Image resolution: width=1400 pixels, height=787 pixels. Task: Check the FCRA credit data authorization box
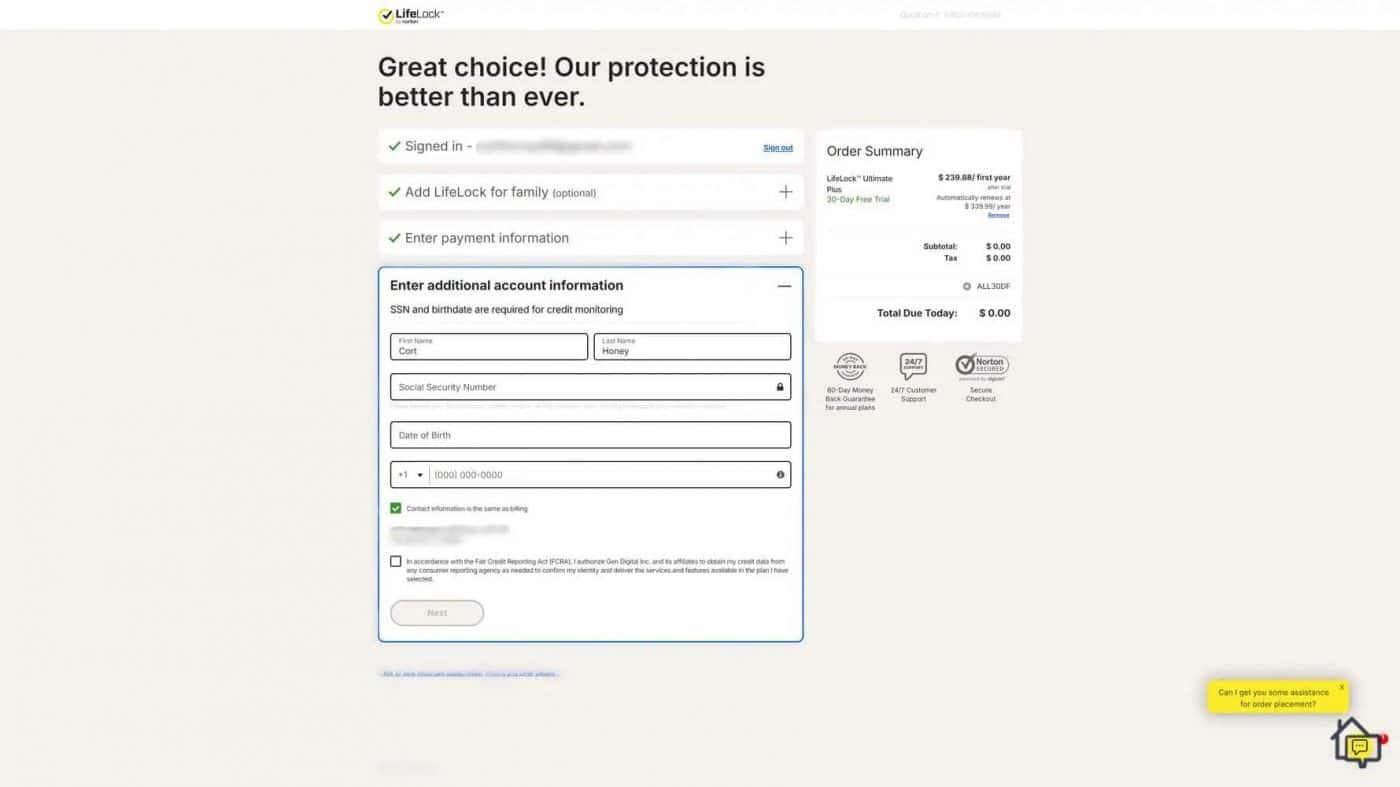click(396, 561)
